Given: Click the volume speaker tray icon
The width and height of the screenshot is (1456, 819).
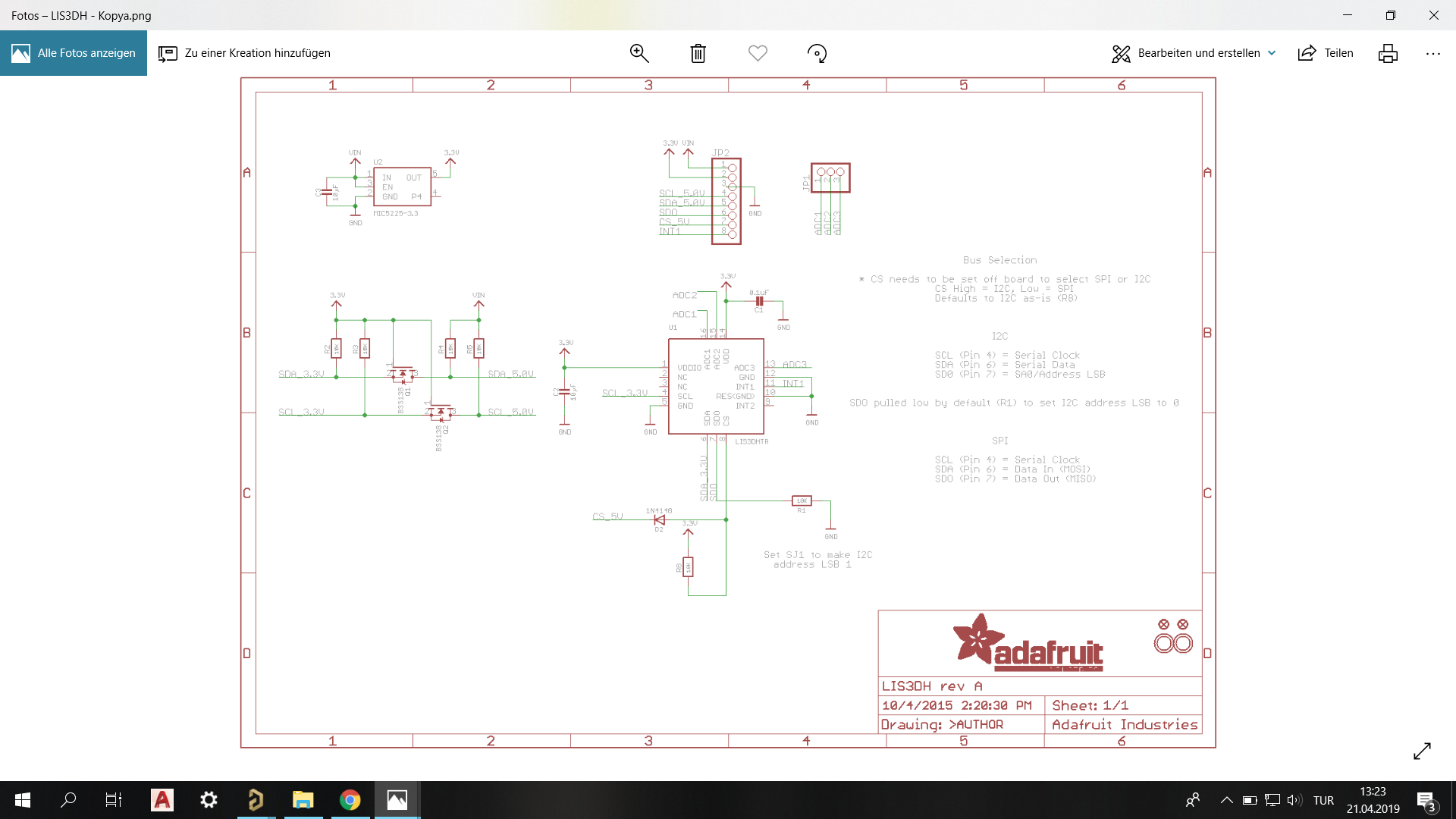Looking at the screenshot, I should coord(1294,800).
